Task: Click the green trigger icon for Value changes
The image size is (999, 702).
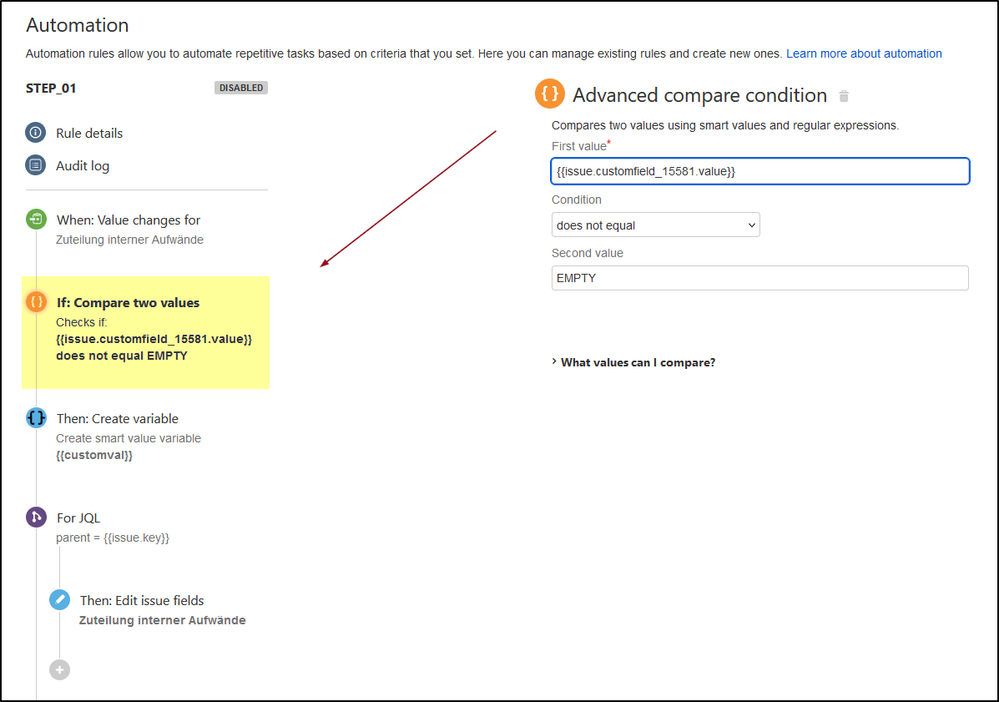Action: [36, 219]
